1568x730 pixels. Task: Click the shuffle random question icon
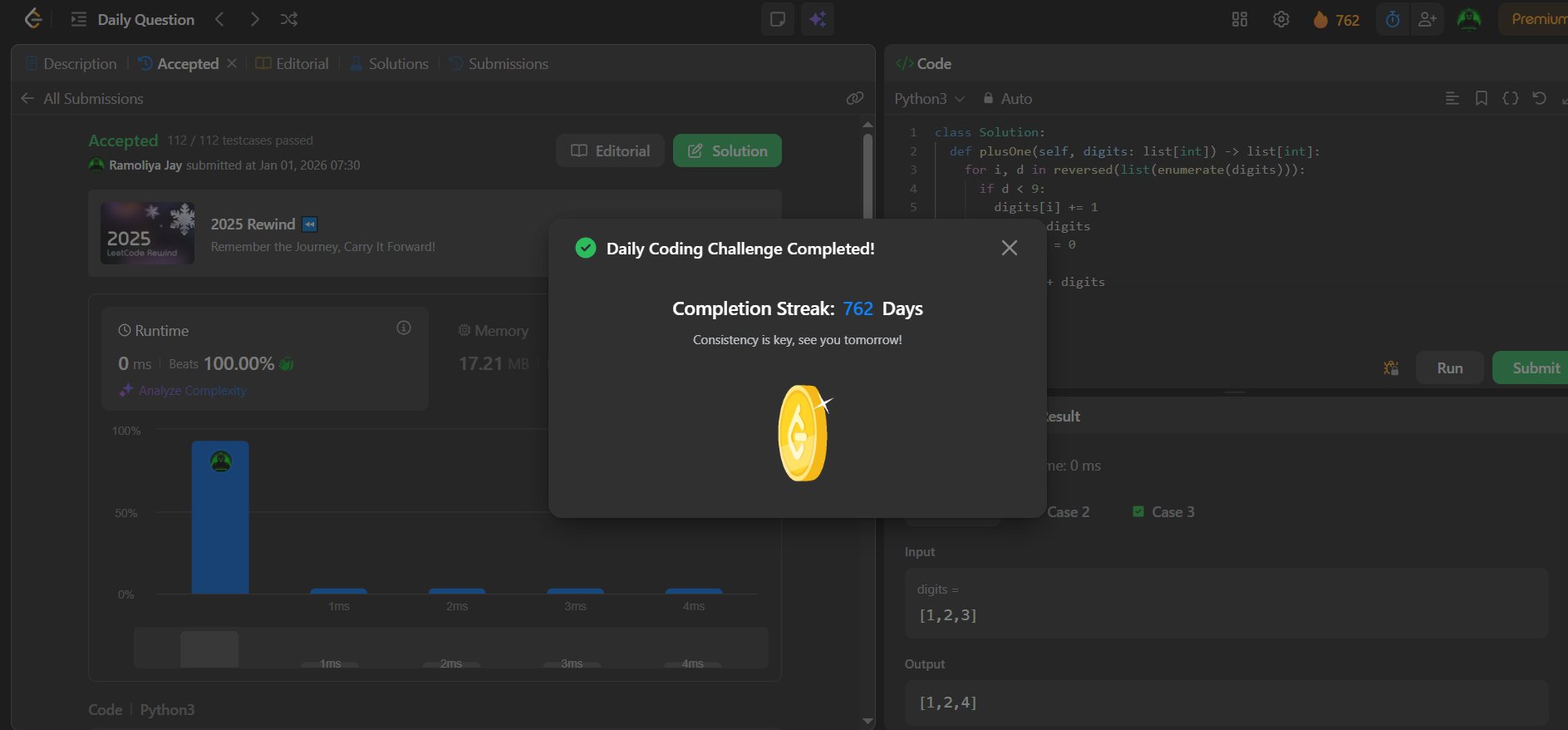point(289,19)
